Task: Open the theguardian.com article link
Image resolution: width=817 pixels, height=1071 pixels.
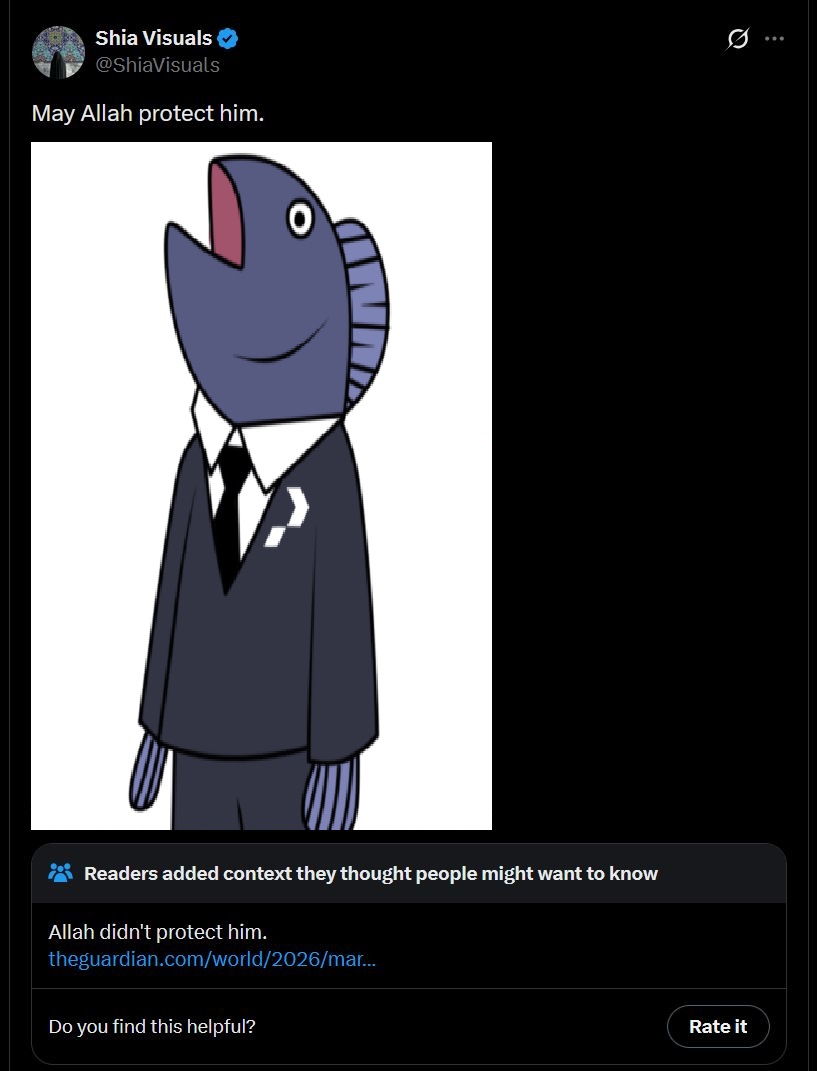Action: coord(212,959)
